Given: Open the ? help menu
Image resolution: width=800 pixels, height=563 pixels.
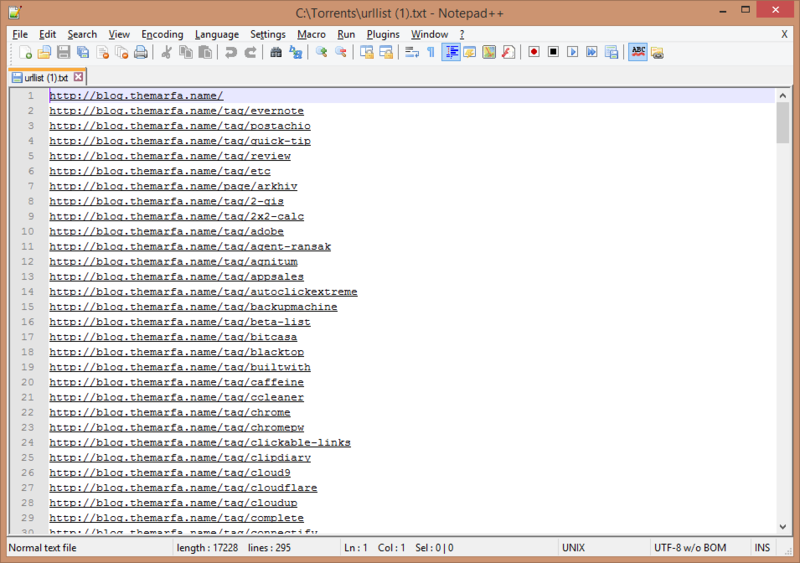Looking at the screenshot, I should (462, 34).
